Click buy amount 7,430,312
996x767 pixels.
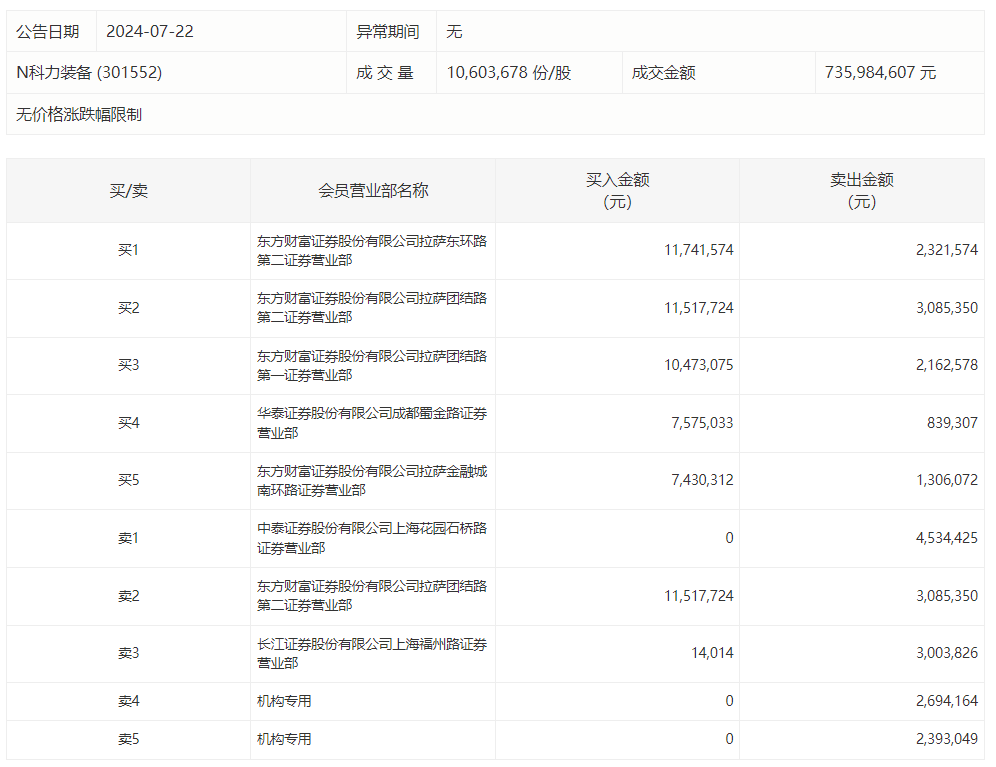point(703,480)
